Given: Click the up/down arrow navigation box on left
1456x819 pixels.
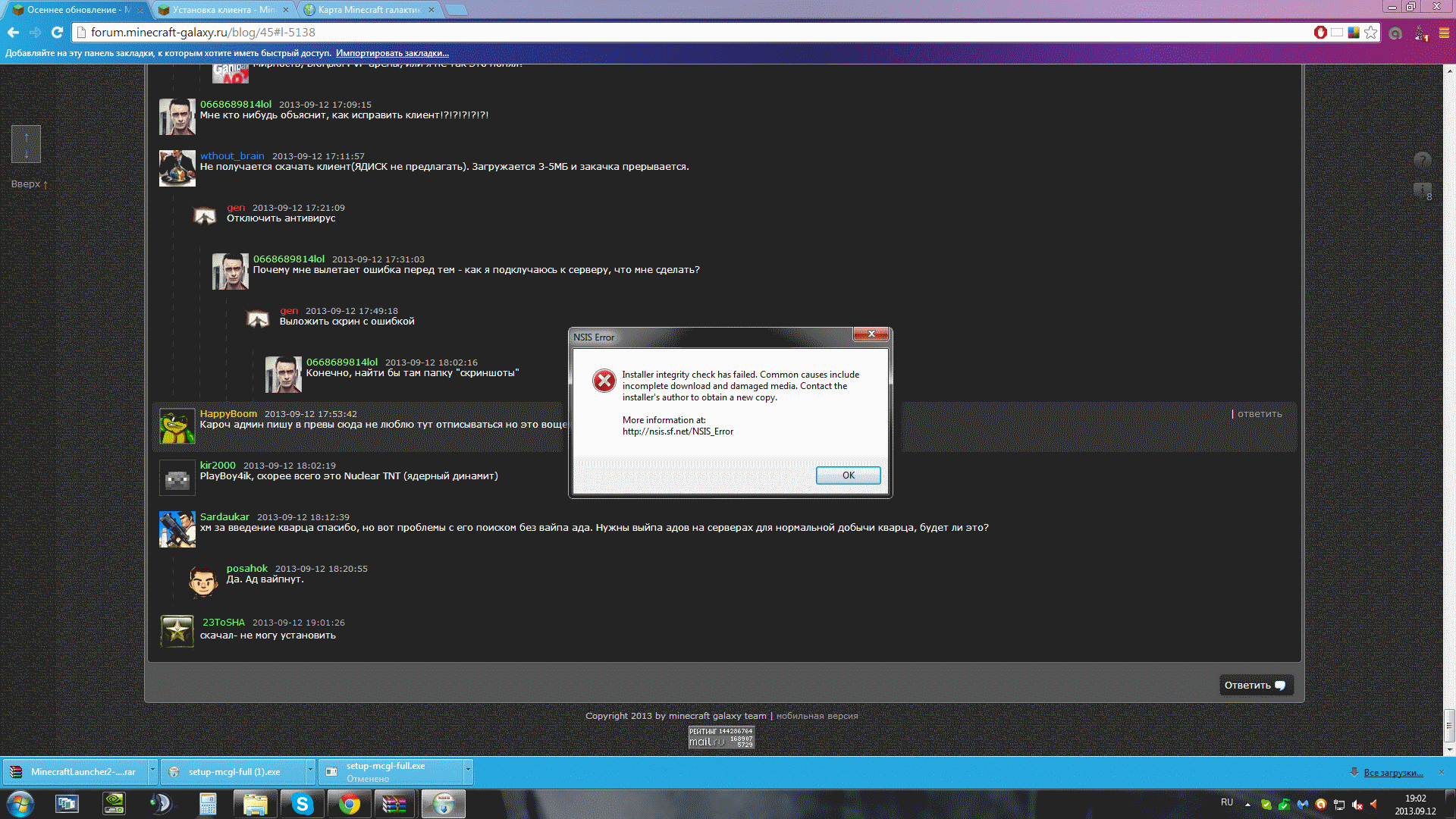Looking at the screenshot, I should point(26,144).
